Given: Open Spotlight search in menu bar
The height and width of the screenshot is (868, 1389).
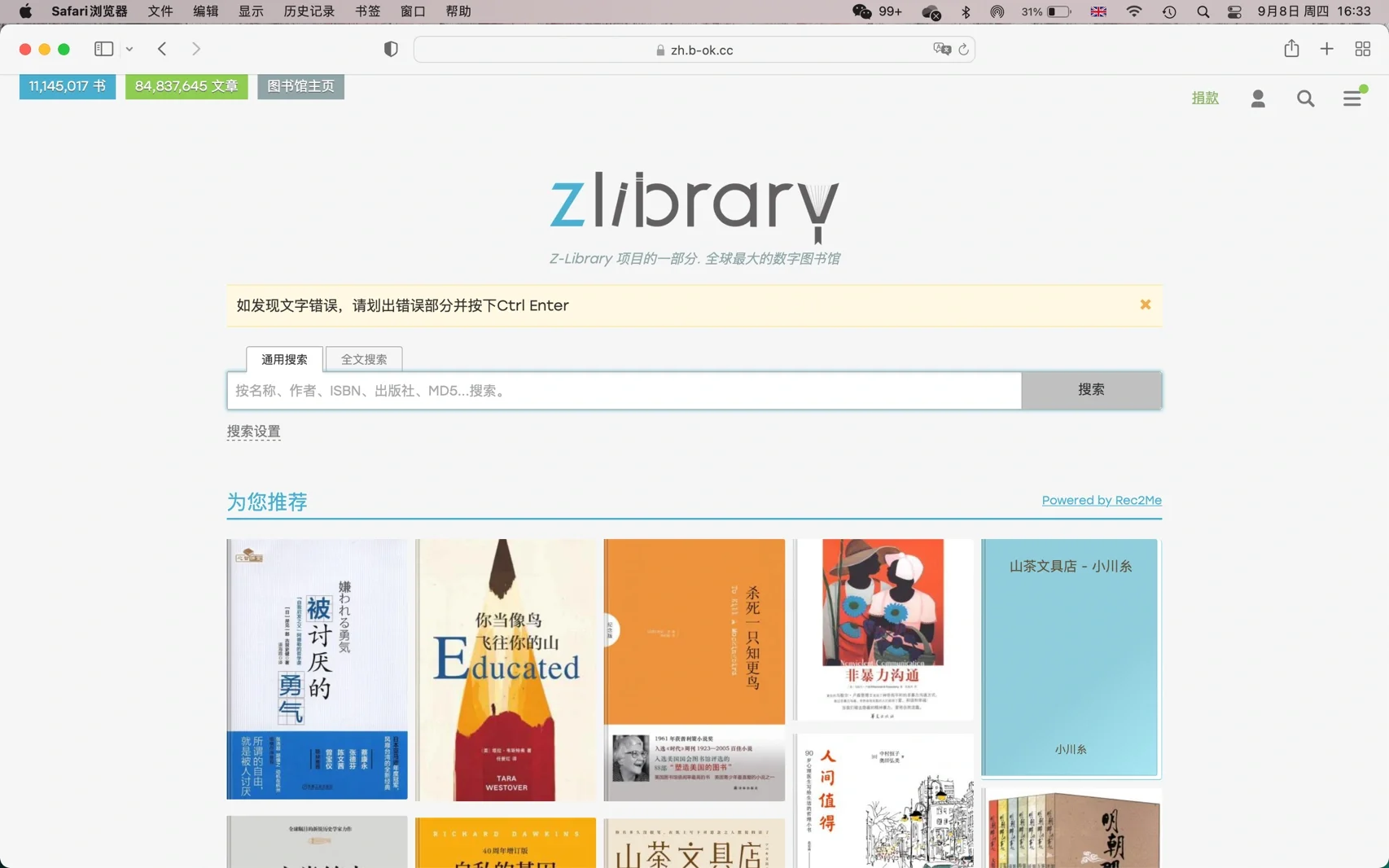Looking at the screenshot, I should 1203,11.
